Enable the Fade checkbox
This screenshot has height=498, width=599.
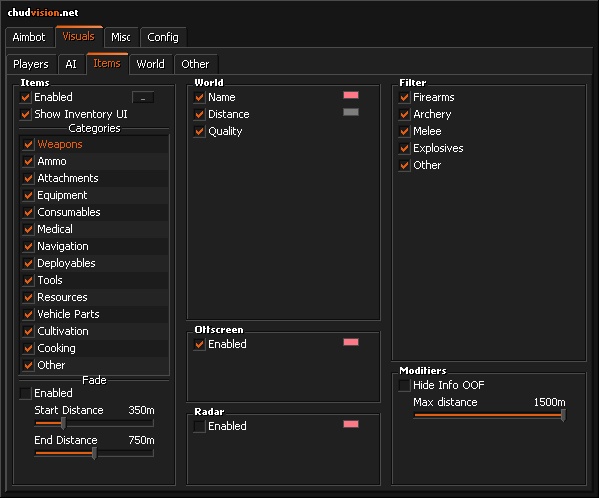[25, 393]
